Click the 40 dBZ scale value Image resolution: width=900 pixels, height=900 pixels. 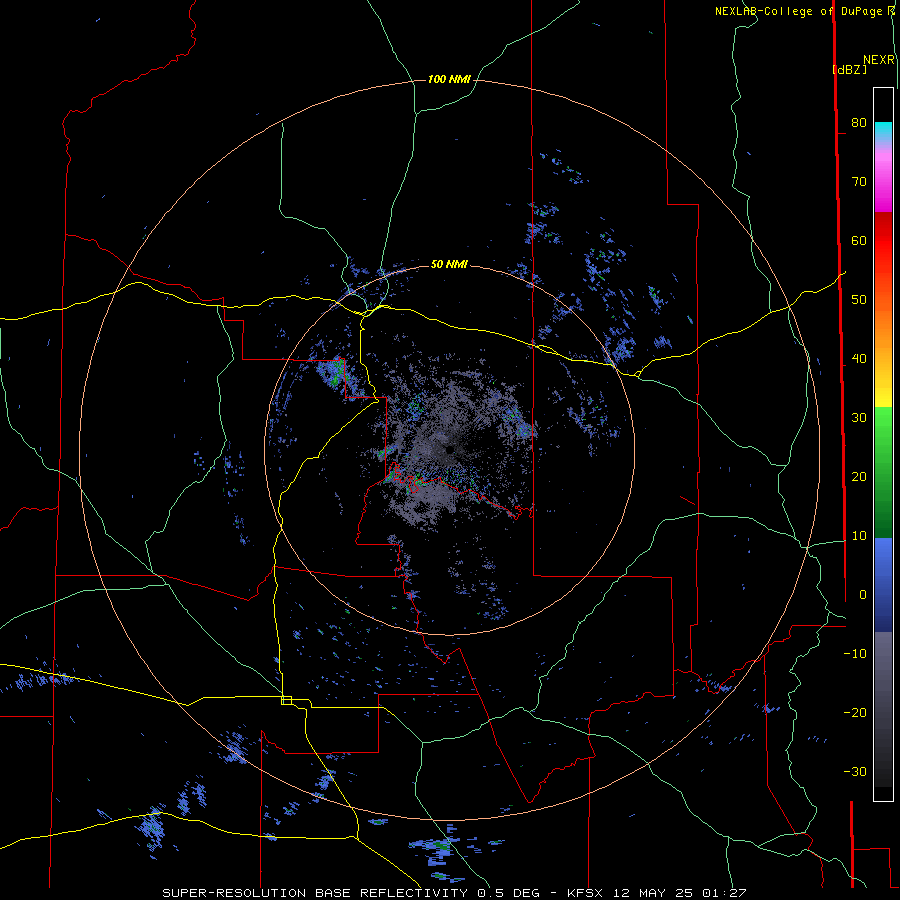(859, 359)
